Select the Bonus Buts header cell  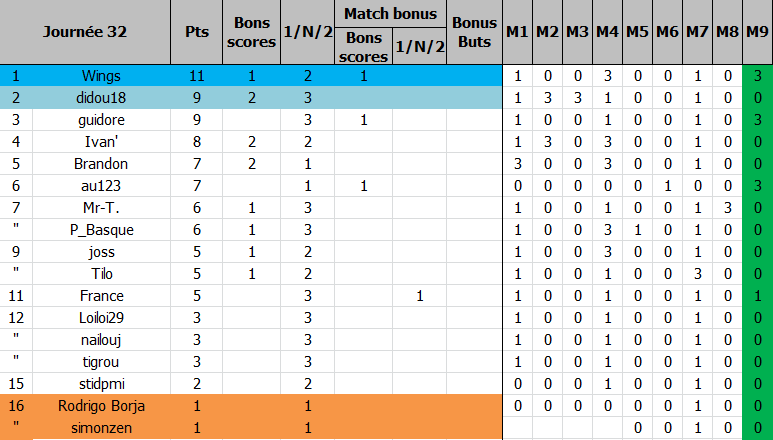point(474,32)
